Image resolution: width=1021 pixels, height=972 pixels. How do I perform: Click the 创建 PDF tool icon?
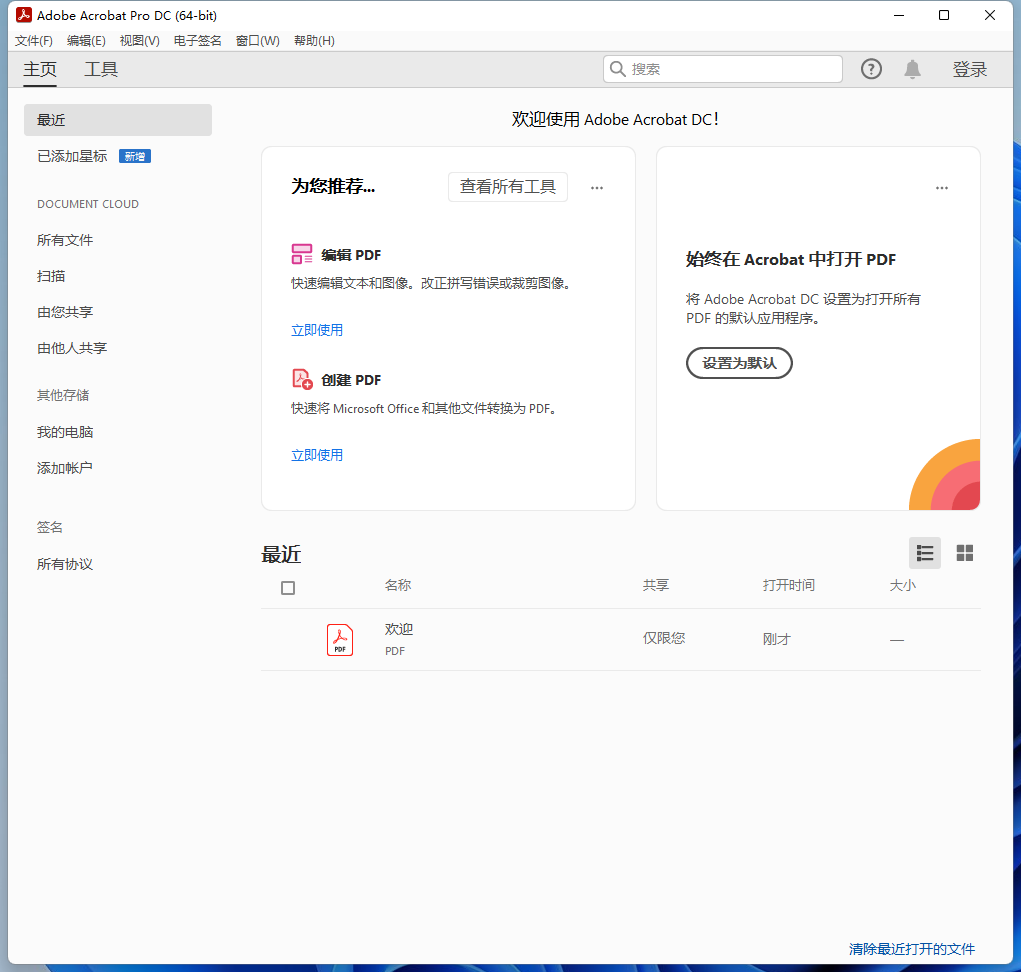[x=302, y=379]
